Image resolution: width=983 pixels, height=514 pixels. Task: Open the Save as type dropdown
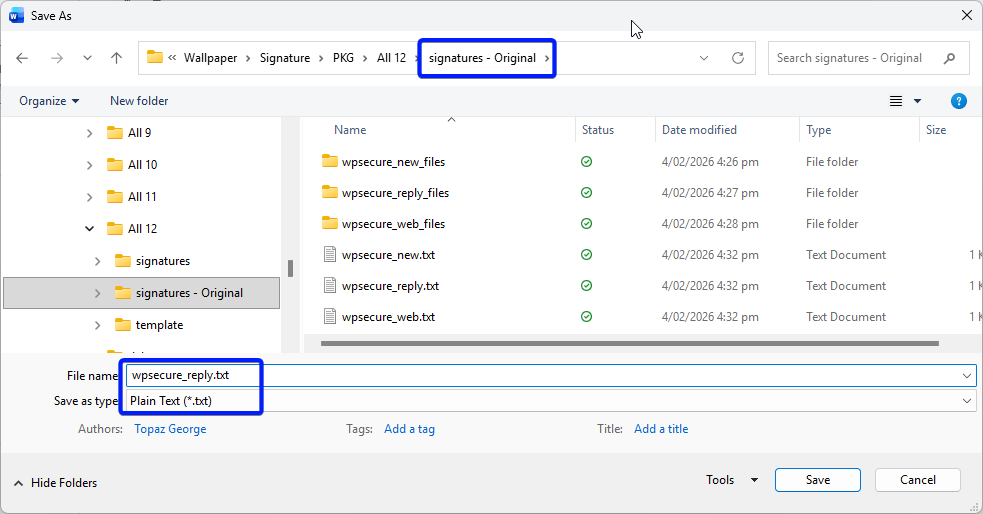pos(966,401)
